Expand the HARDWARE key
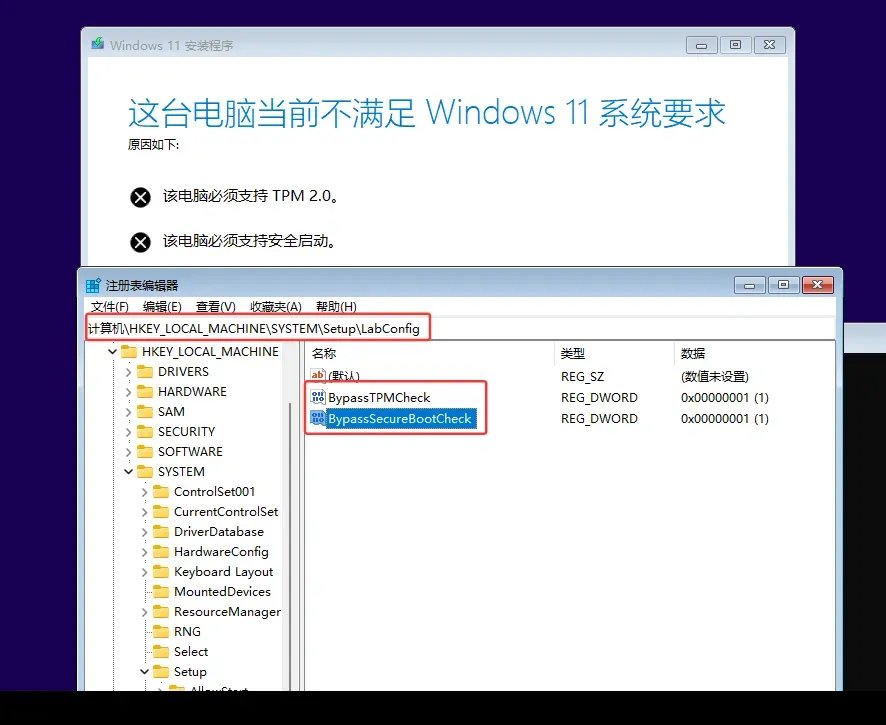The height and width of the screenshot is (725, 886). point(128,392)
